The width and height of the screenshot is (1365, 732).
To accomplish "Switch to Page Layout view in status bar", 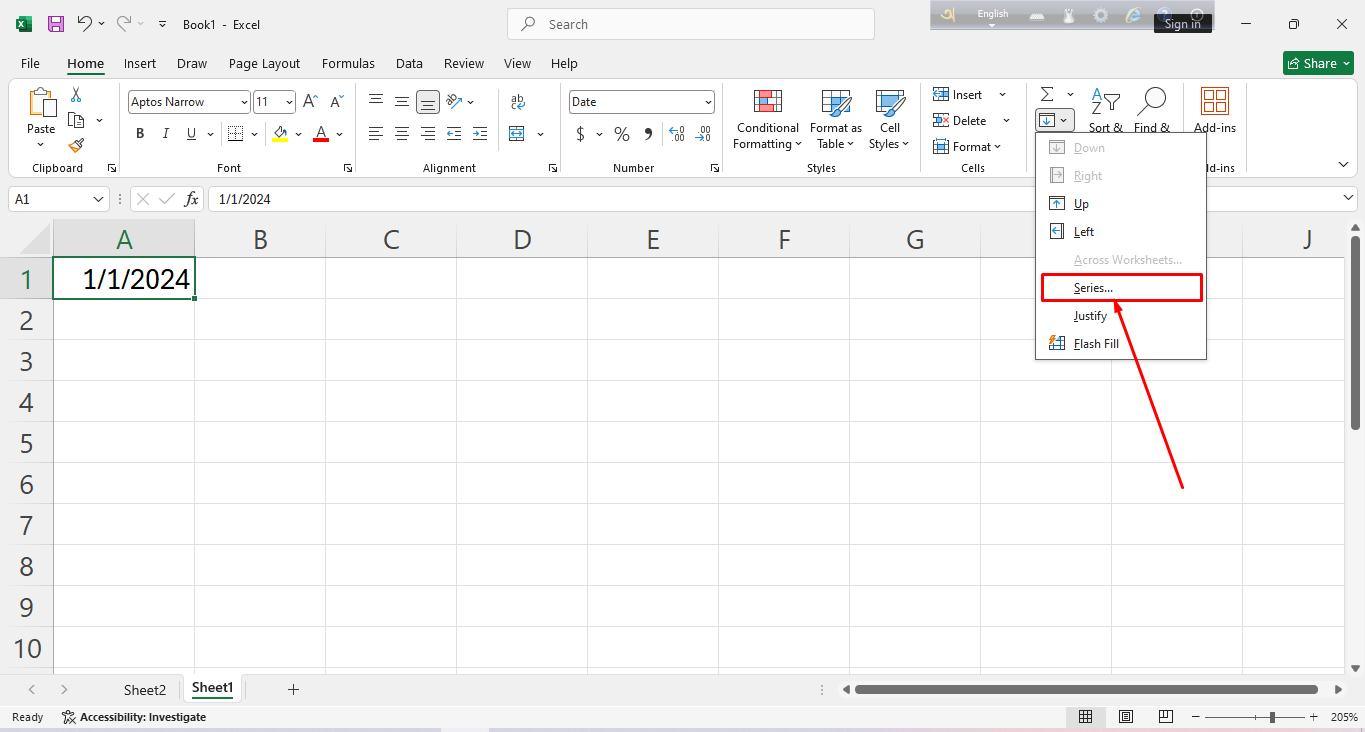I will pos(1126,717).
